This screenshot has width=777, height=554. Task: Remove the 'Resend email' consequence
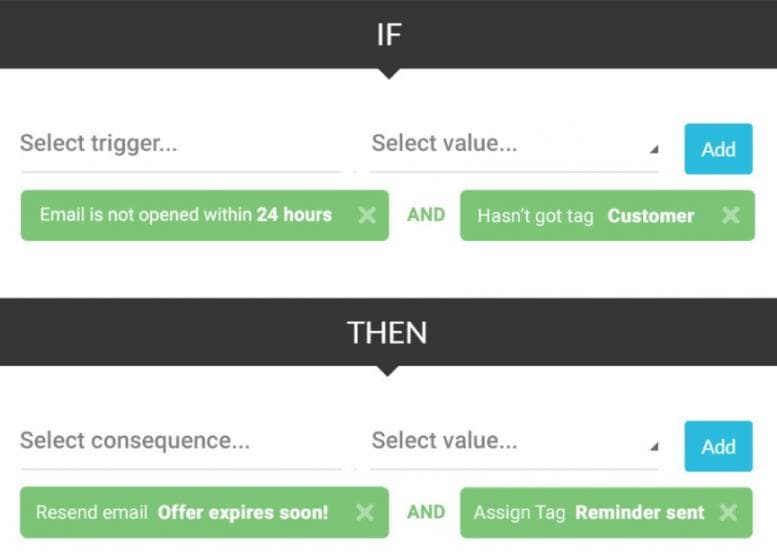(365, 512)
